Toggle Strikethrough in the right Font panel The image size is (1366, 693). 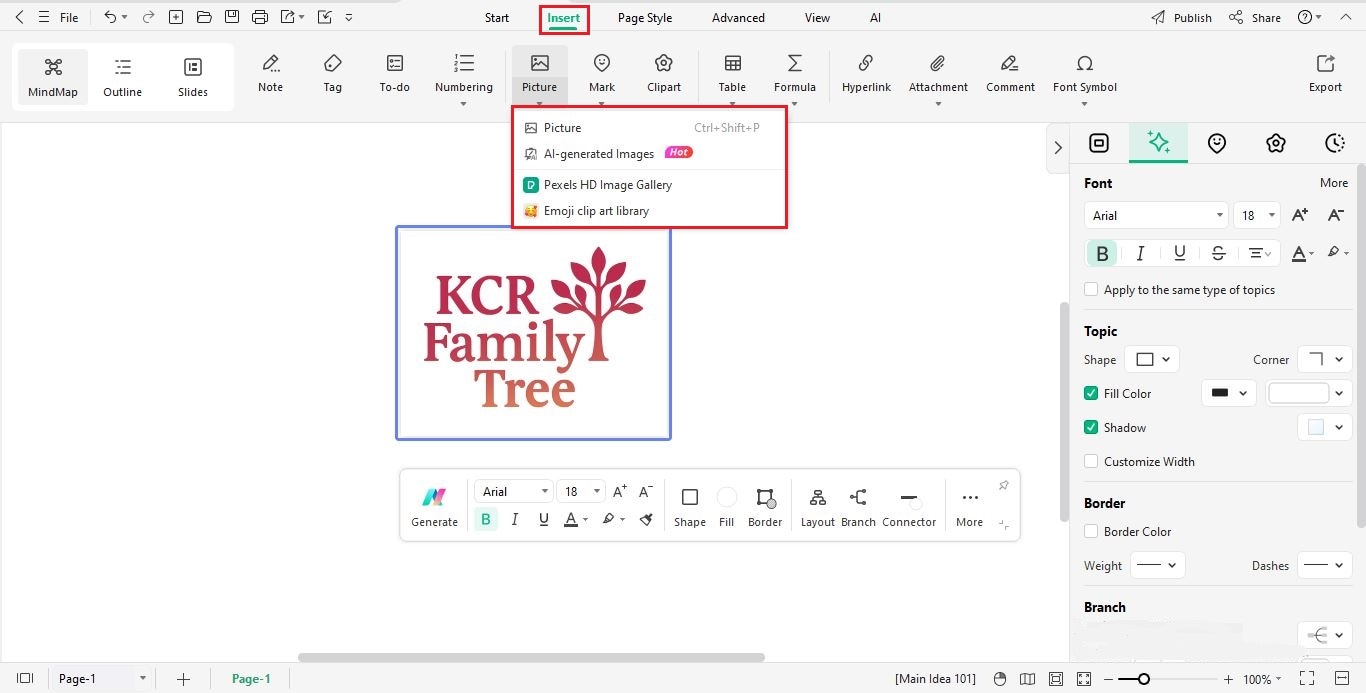1218,253
